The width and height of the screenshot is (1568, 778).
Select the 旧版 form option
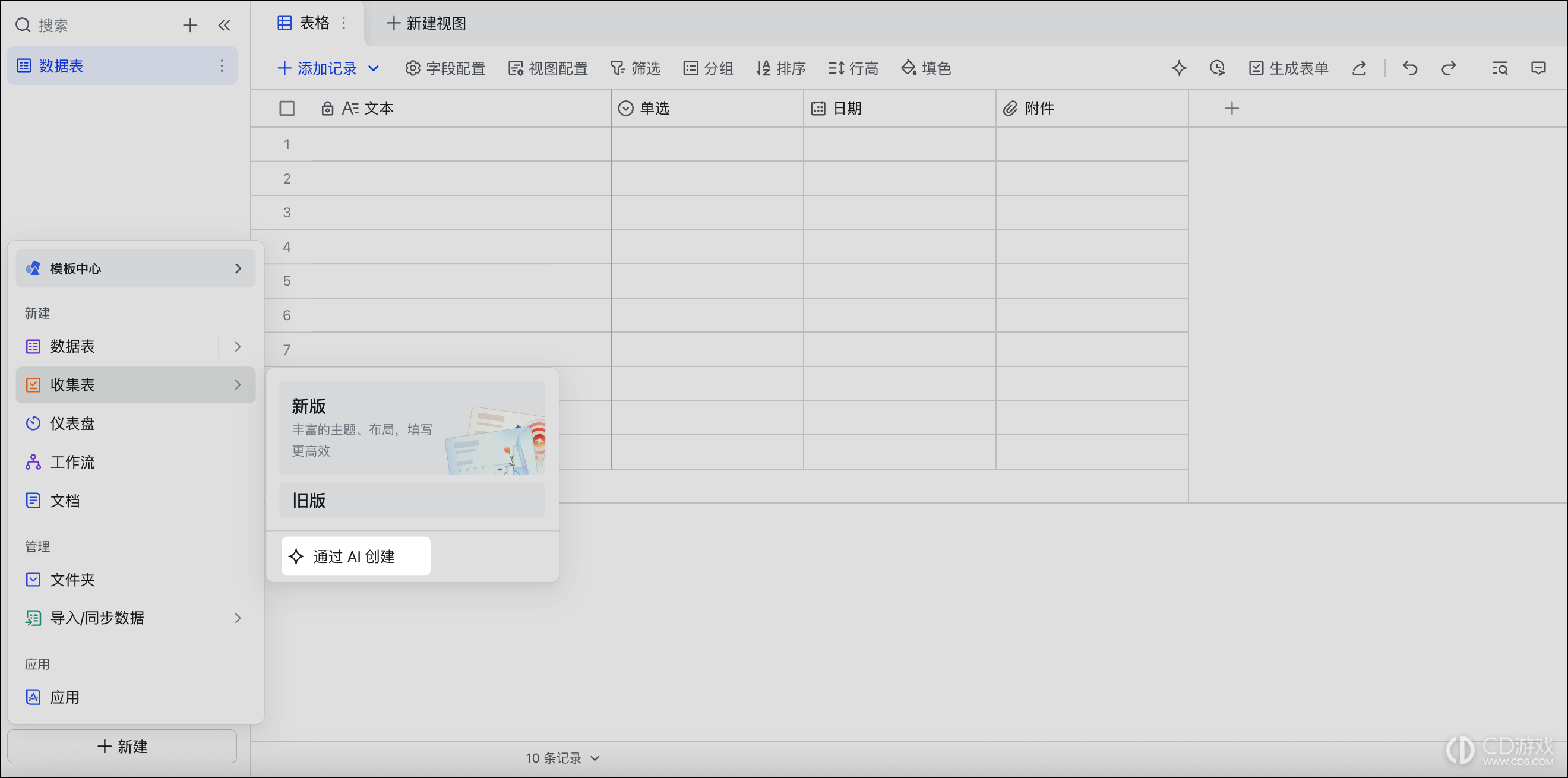tap(412, 501)
